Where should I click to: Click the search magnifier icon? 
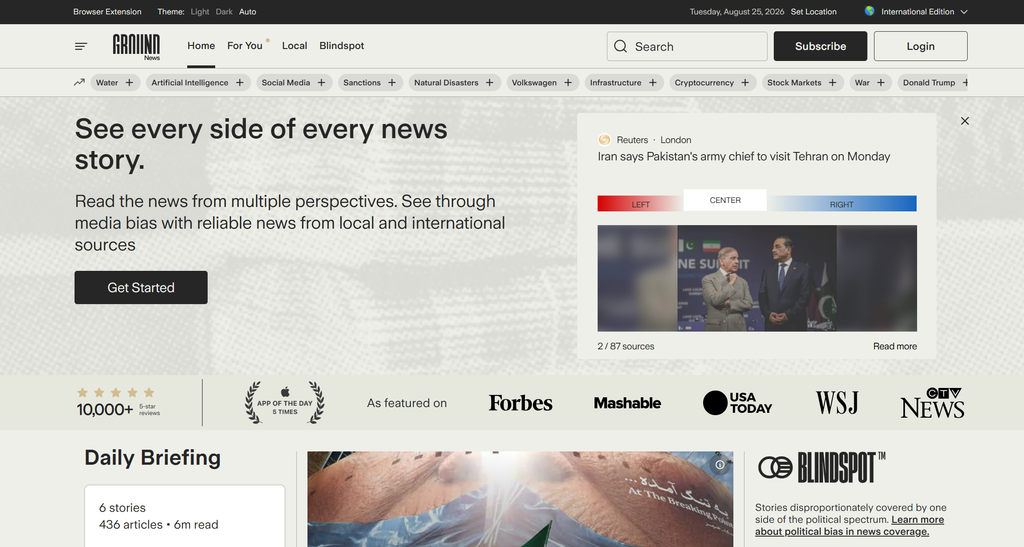620,46
